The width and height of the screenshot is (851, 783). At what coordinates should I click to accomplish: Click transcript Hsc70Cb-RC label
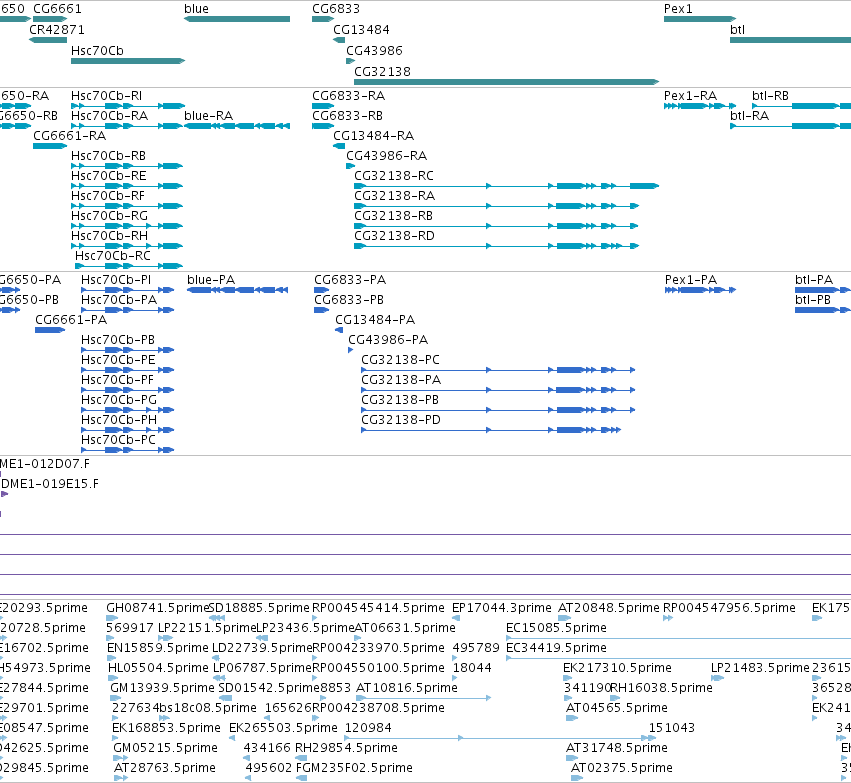(112, 256)
